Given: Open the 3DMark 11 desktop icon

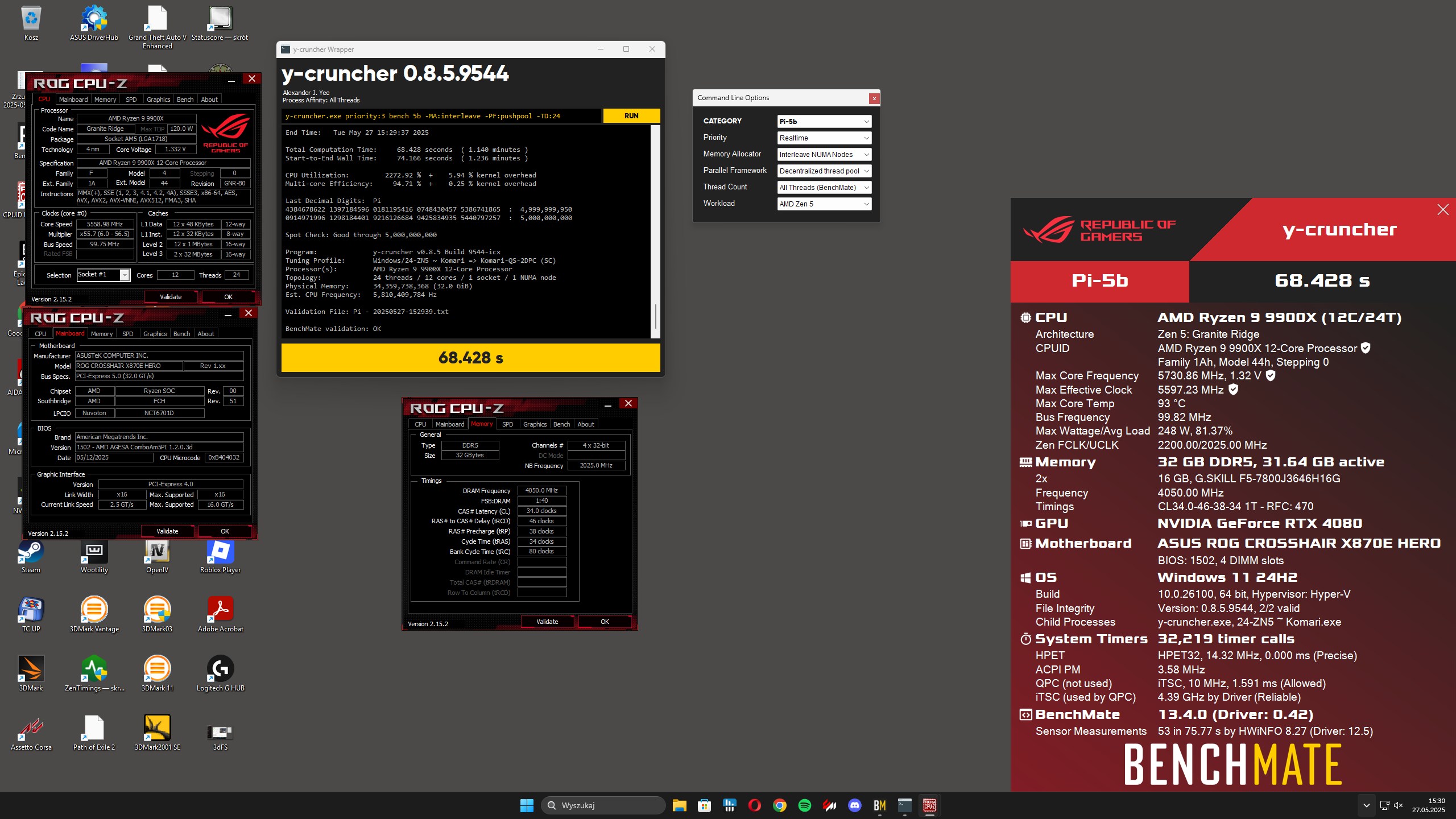Looking at the screenshot, I should [157, 675].
